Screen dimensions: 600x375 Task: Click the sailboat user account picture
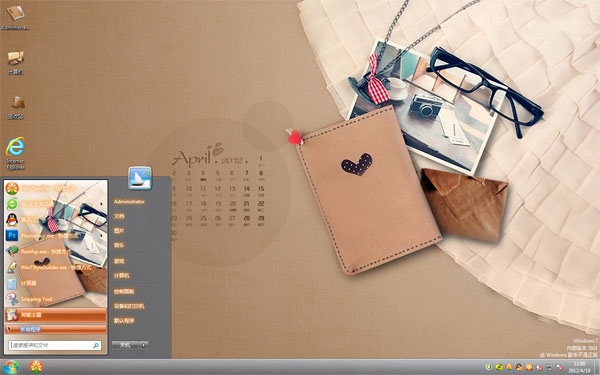click(x=140, y=178)
